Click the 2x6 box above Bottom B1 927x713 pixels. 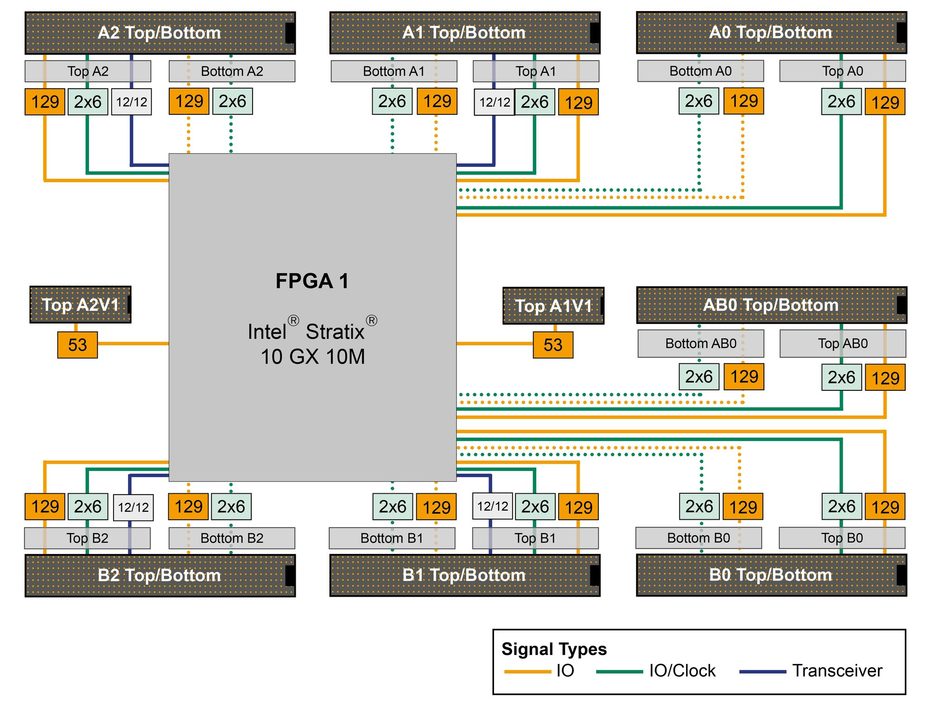(x=393, y=507)
